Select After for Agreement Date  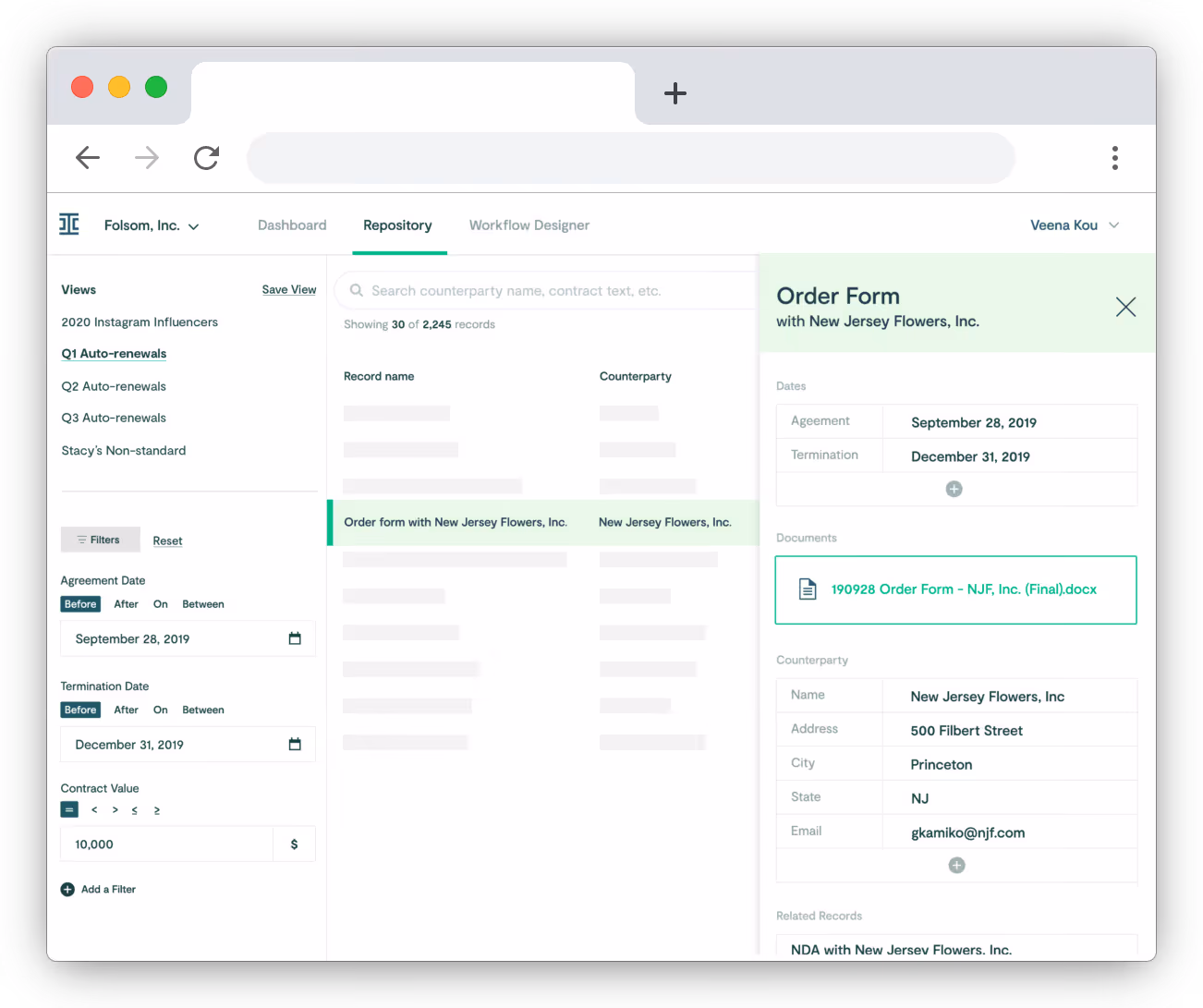126,604
